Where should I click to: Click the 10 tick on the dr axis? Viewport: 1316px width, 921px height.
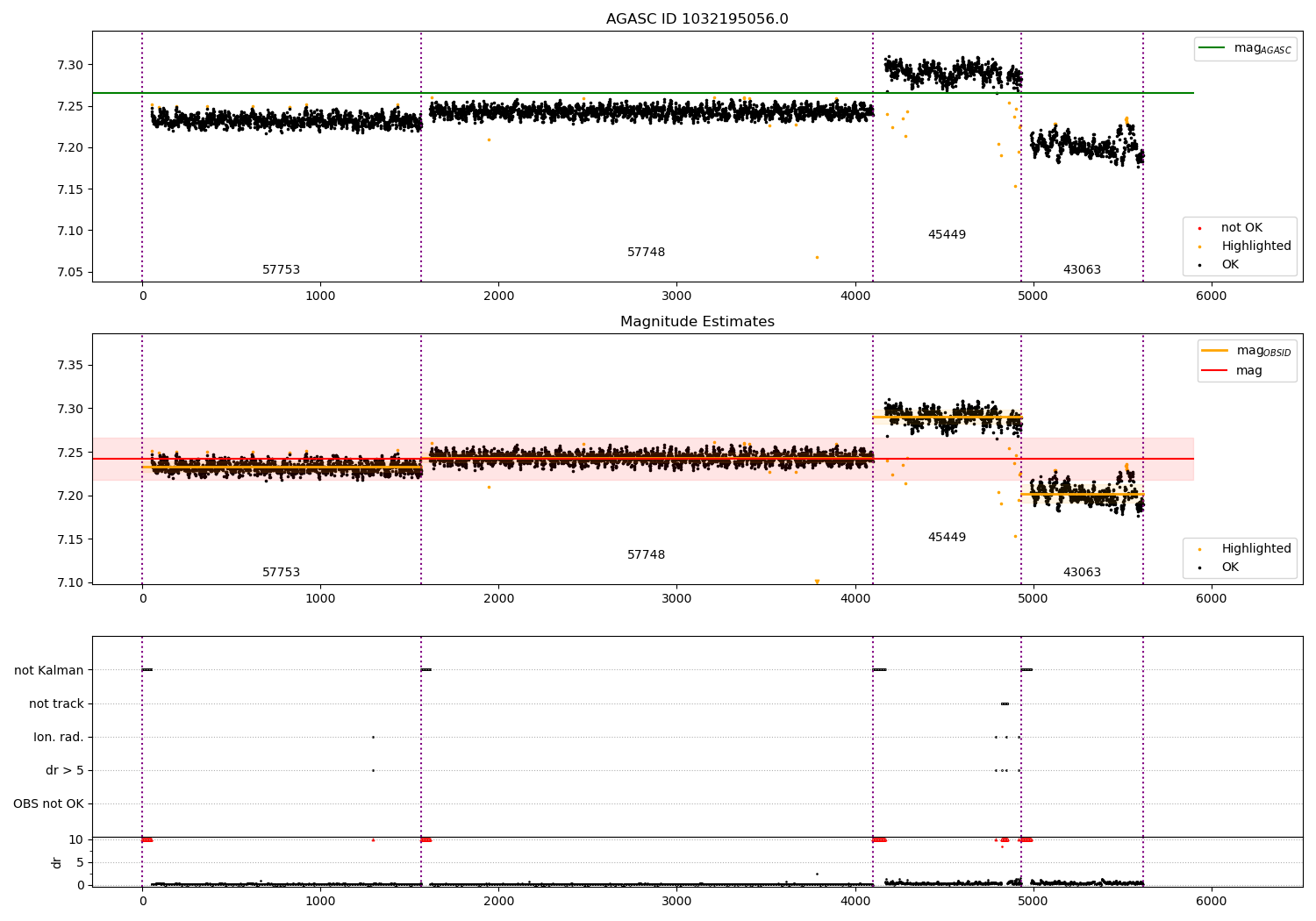pyautogui.click(x=76, y=839)
